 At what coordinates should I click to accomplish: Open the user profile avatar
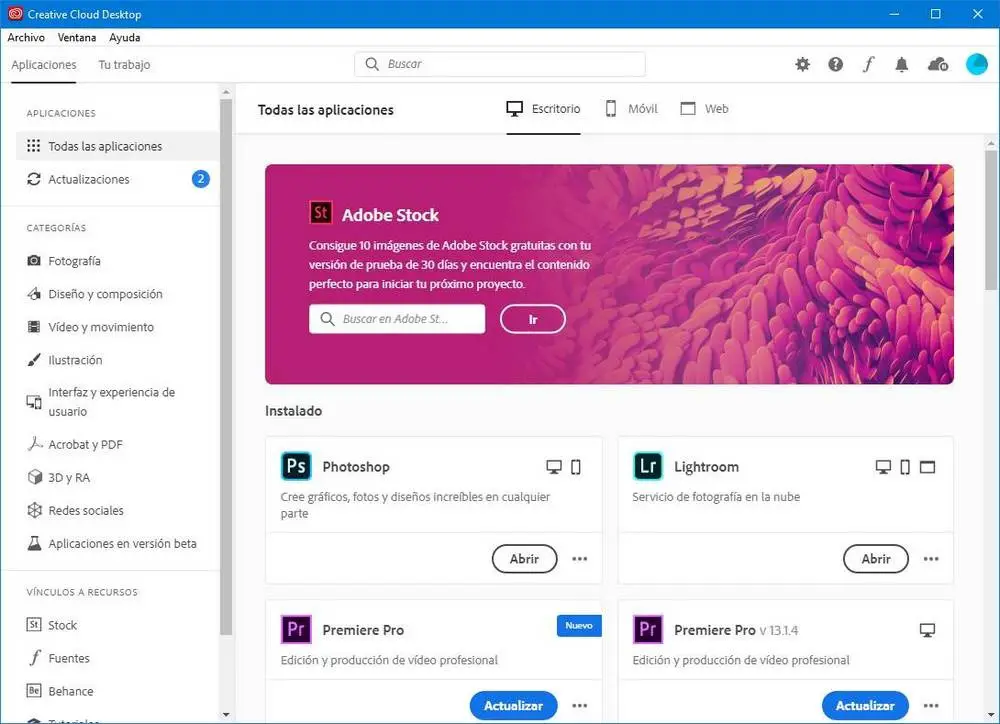976,64
